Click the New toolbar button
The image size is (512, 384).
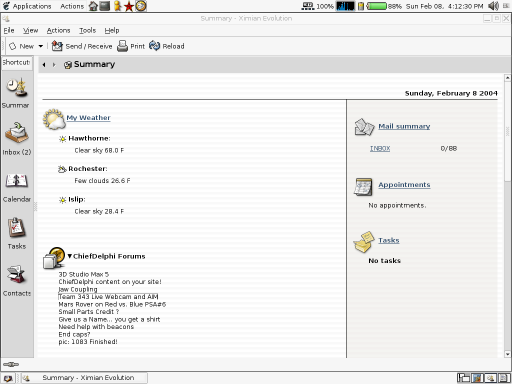tap(22, 46)
